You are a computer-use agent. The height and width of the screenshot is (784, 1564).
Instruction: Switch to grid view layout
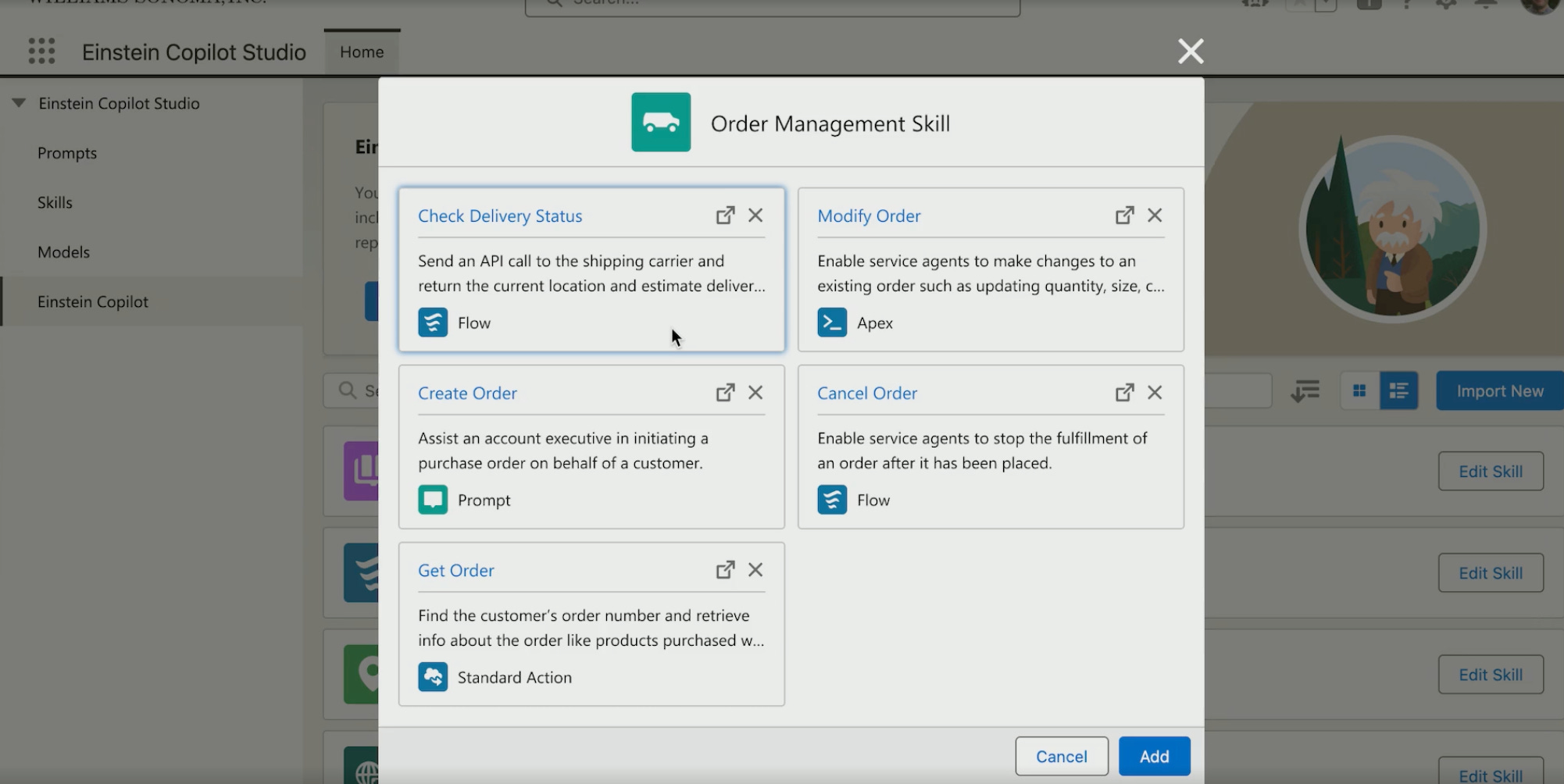[x=1359, y=391]
